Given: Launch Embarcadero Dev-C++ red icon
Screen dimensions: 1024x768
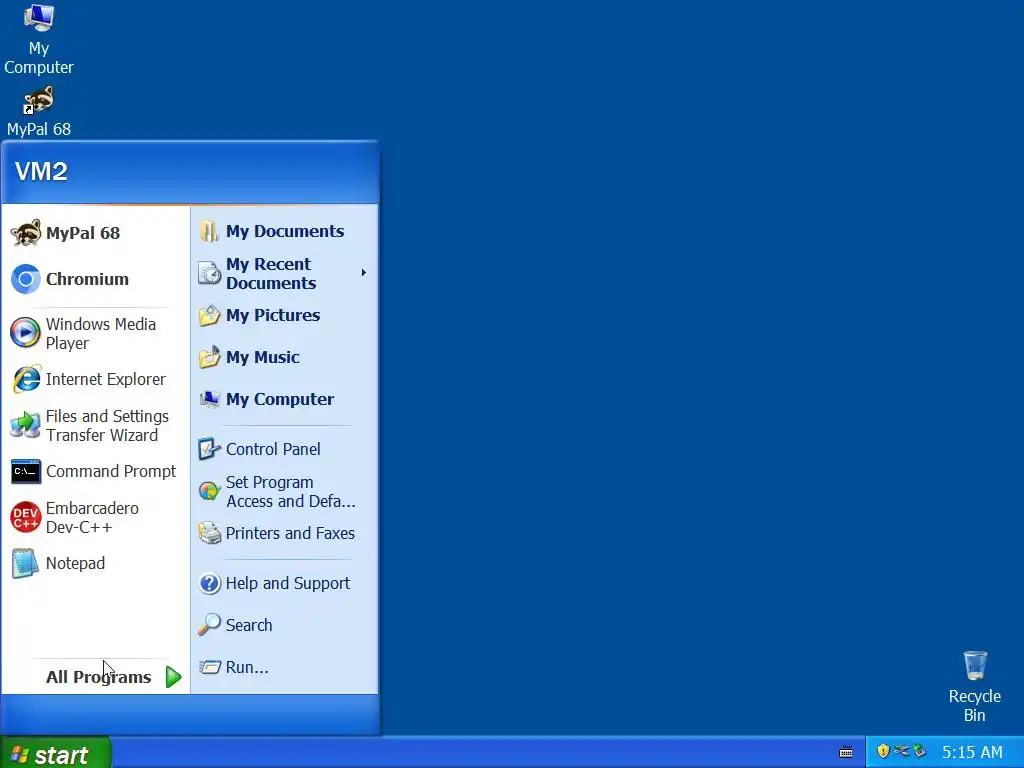Looking at the screenshot, I should click(25, 518).
